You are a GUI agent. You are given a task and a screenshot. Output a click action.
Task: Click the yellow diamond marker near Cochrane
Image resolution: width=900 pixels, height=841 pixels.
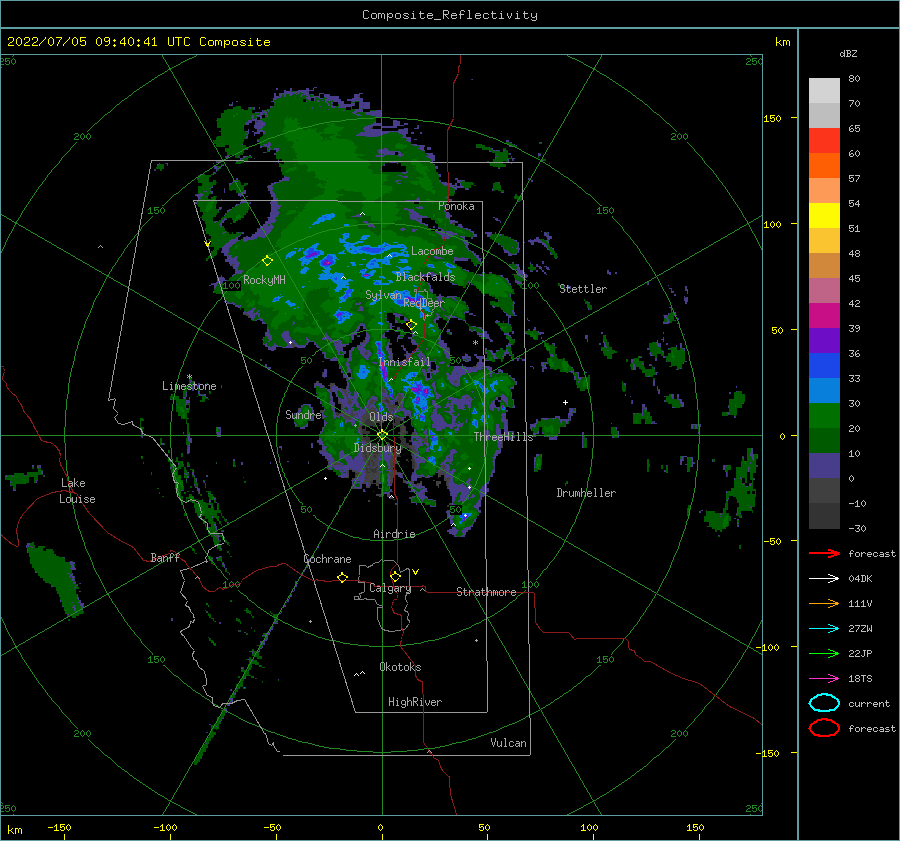[x=342, y=577]
